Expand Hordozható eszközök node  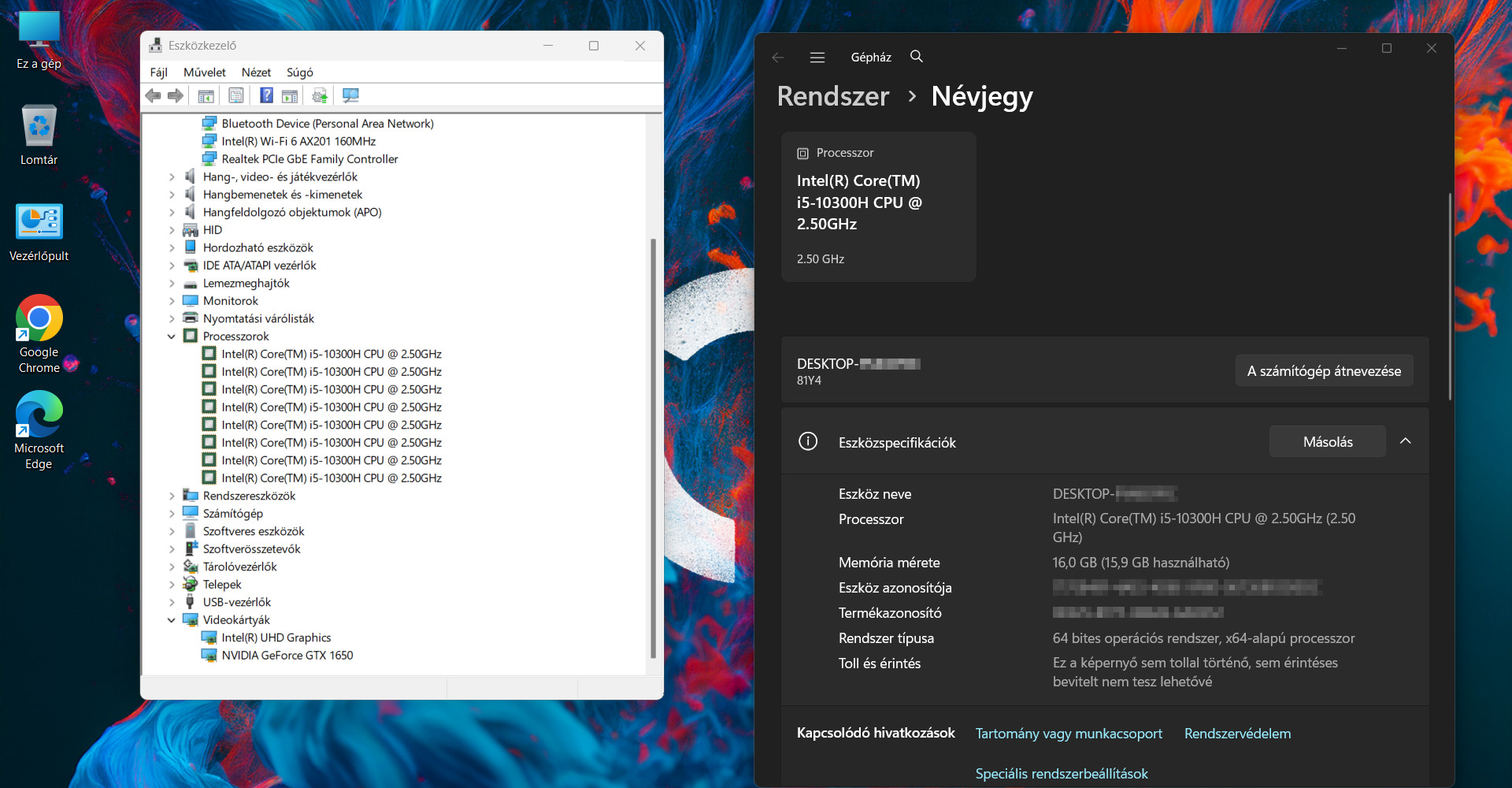[172, 247]
